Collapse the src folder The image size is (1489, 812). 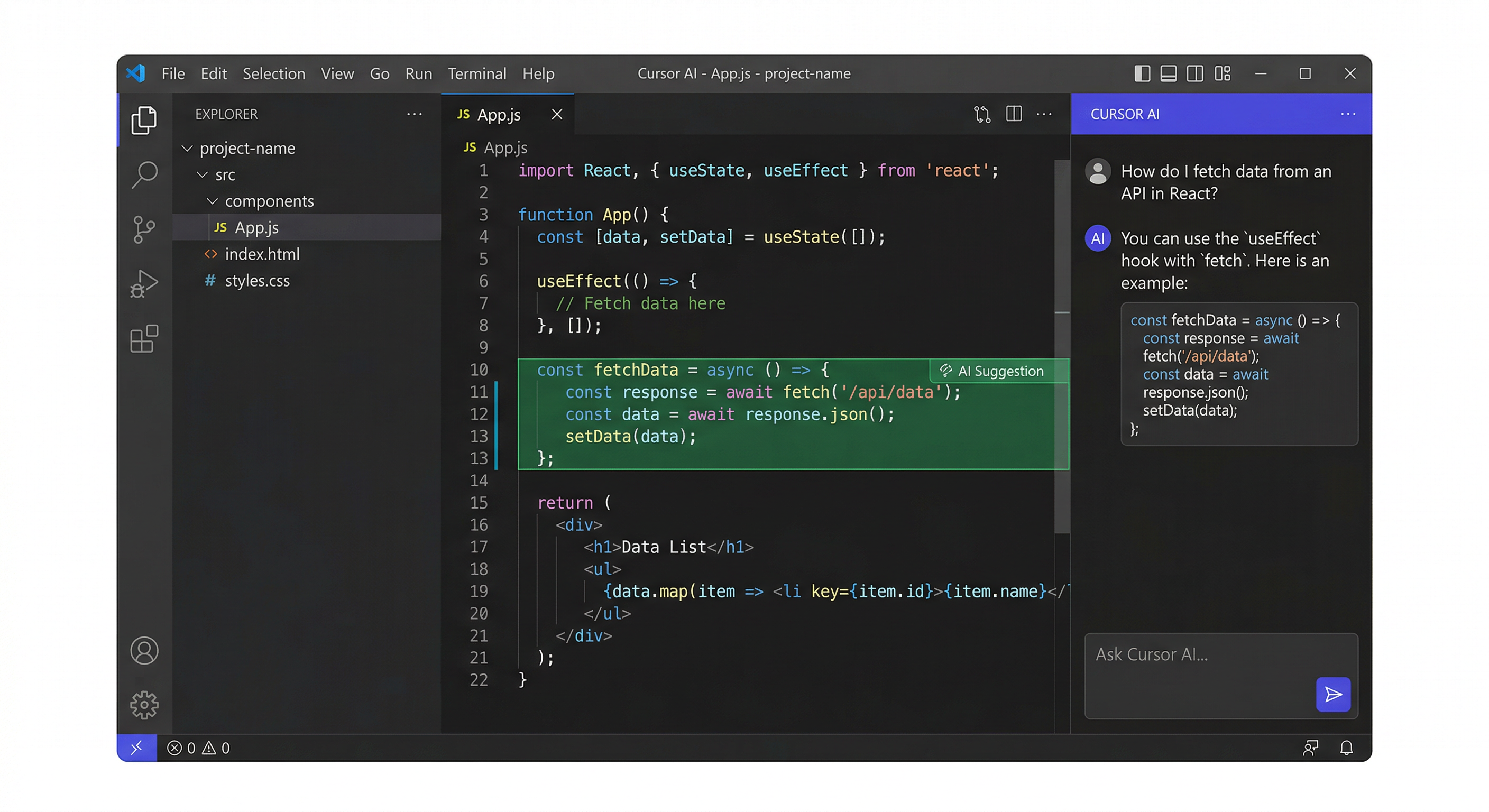coord(203,174)
